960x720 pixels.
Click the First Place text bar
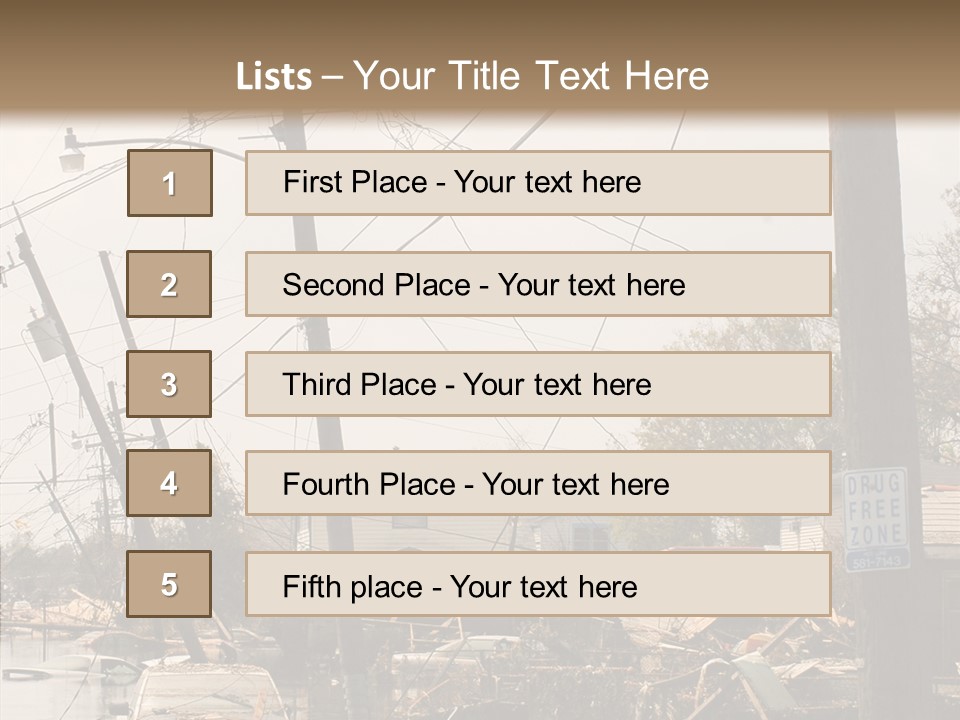538,183
